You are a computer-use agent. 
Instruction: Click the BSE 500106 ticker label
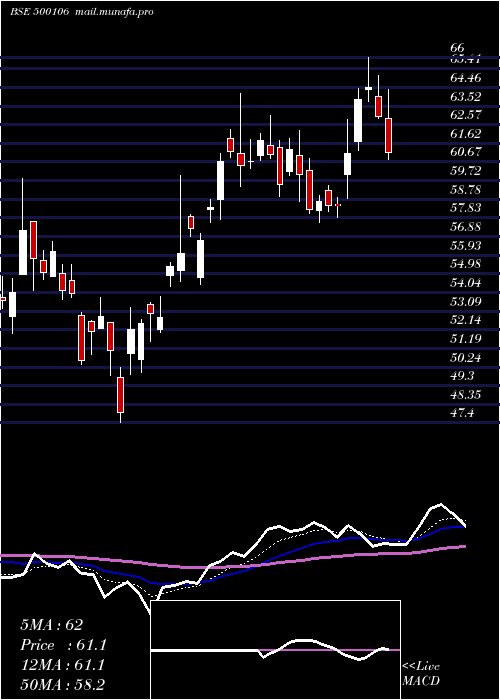(39, 12)
